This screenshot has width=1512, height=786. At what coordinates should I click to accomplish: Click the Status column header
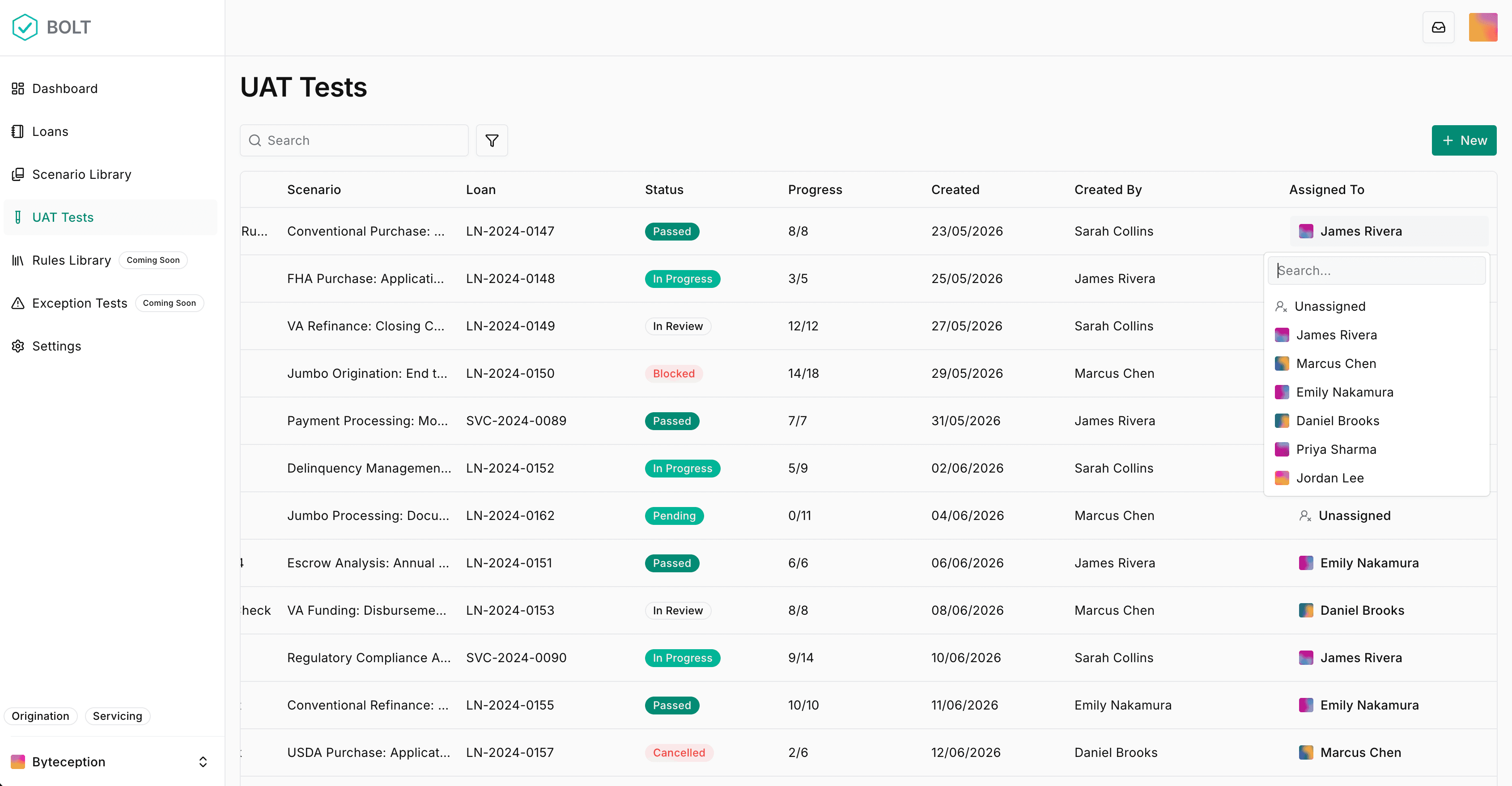664,190
